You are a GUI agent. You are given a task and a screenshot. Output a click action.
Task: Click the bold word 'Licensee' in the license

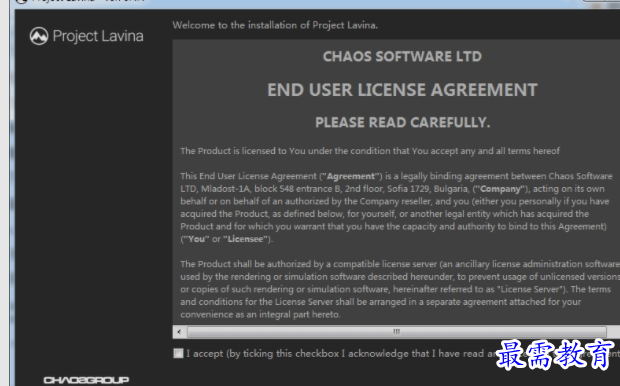click(x=245, y=239)
